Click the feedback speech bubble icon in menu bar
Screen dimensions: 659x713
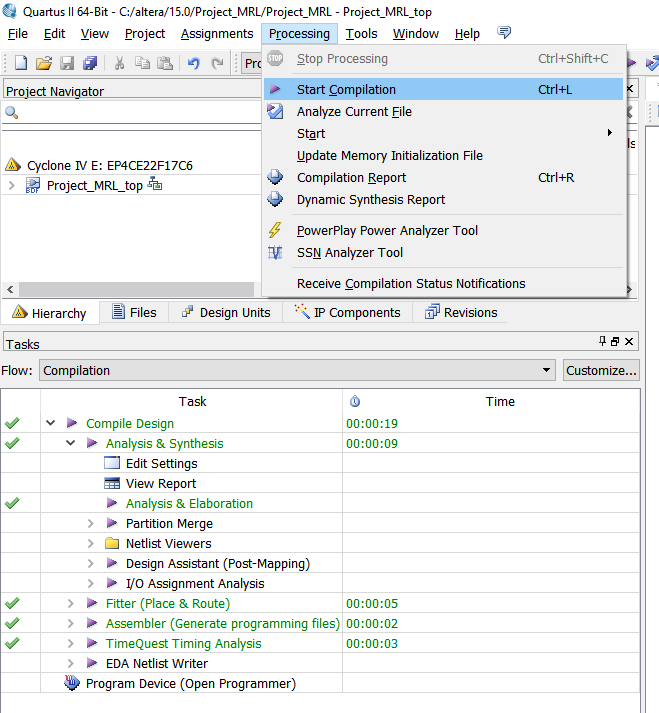(x=504, y=32)
